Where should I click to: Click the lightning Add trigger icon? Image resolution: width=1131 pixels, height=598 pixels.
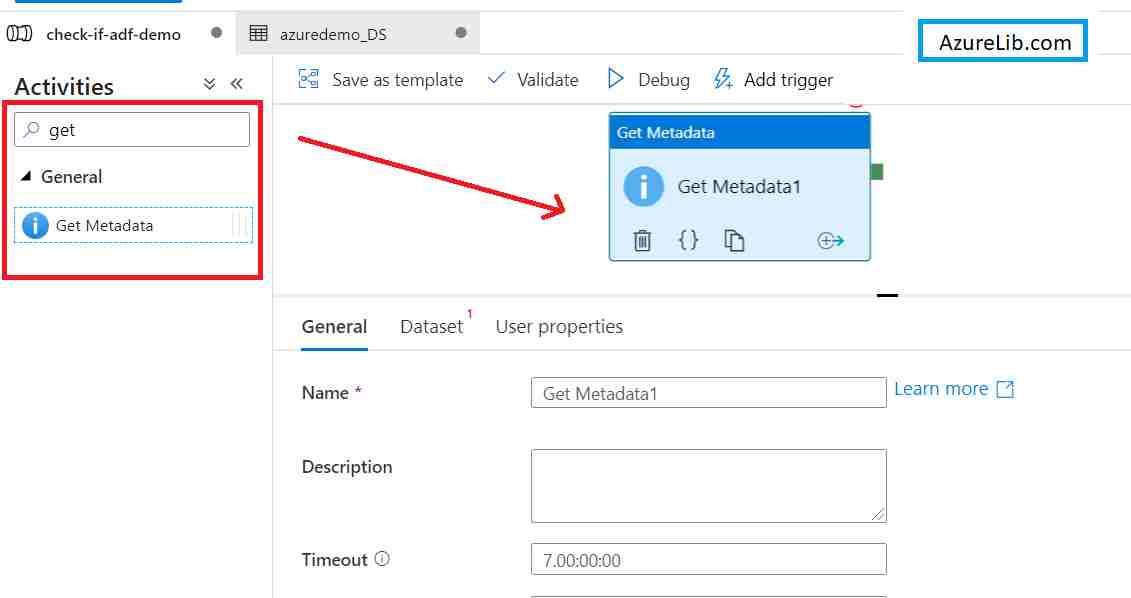(x=723, y=79)
